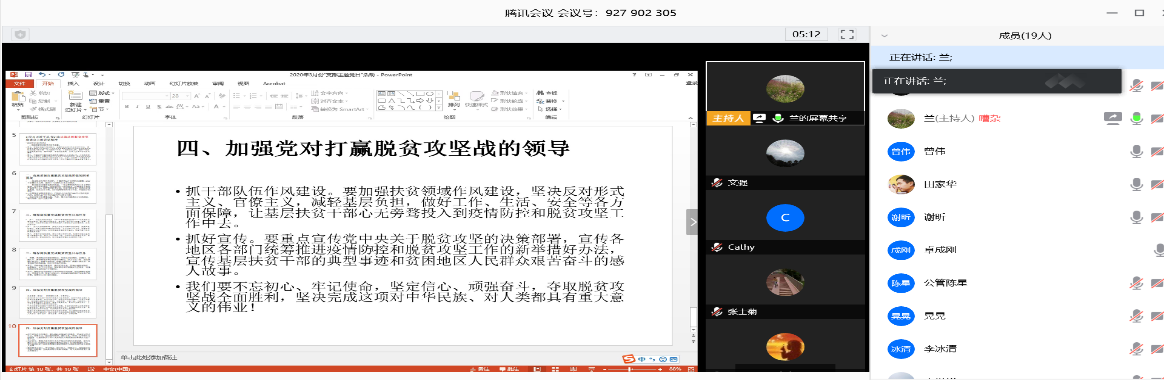
Task: Click screen-share icon in the host's member row
Action: [x=1112, y=118]
